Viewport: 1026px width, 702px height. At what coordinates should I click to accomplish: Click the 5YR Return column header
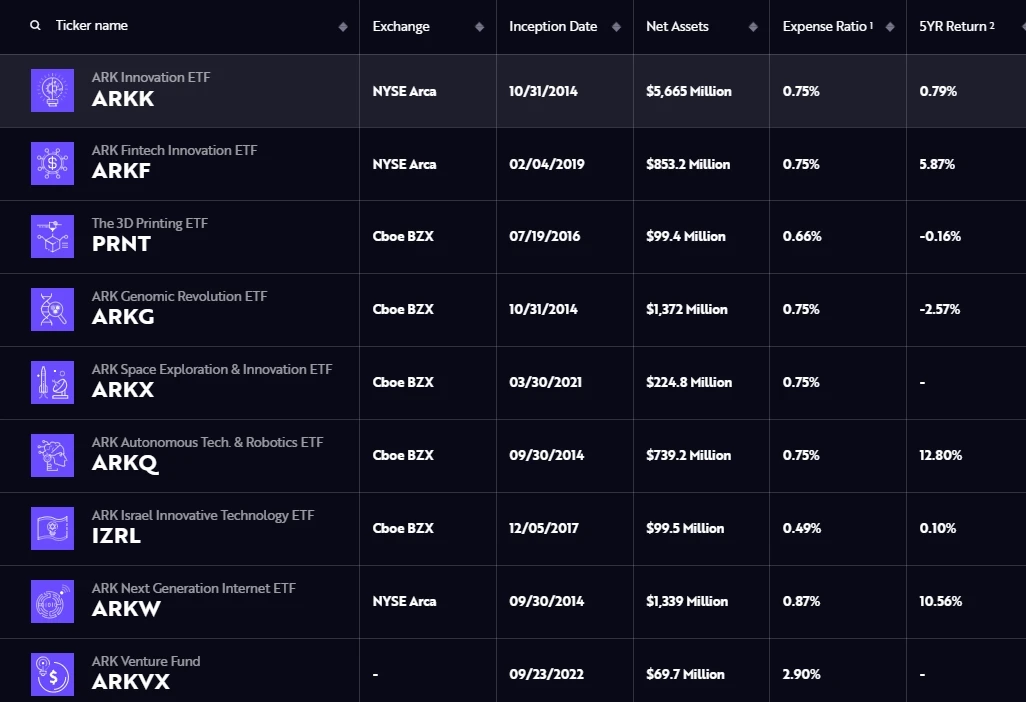(957, 27)
